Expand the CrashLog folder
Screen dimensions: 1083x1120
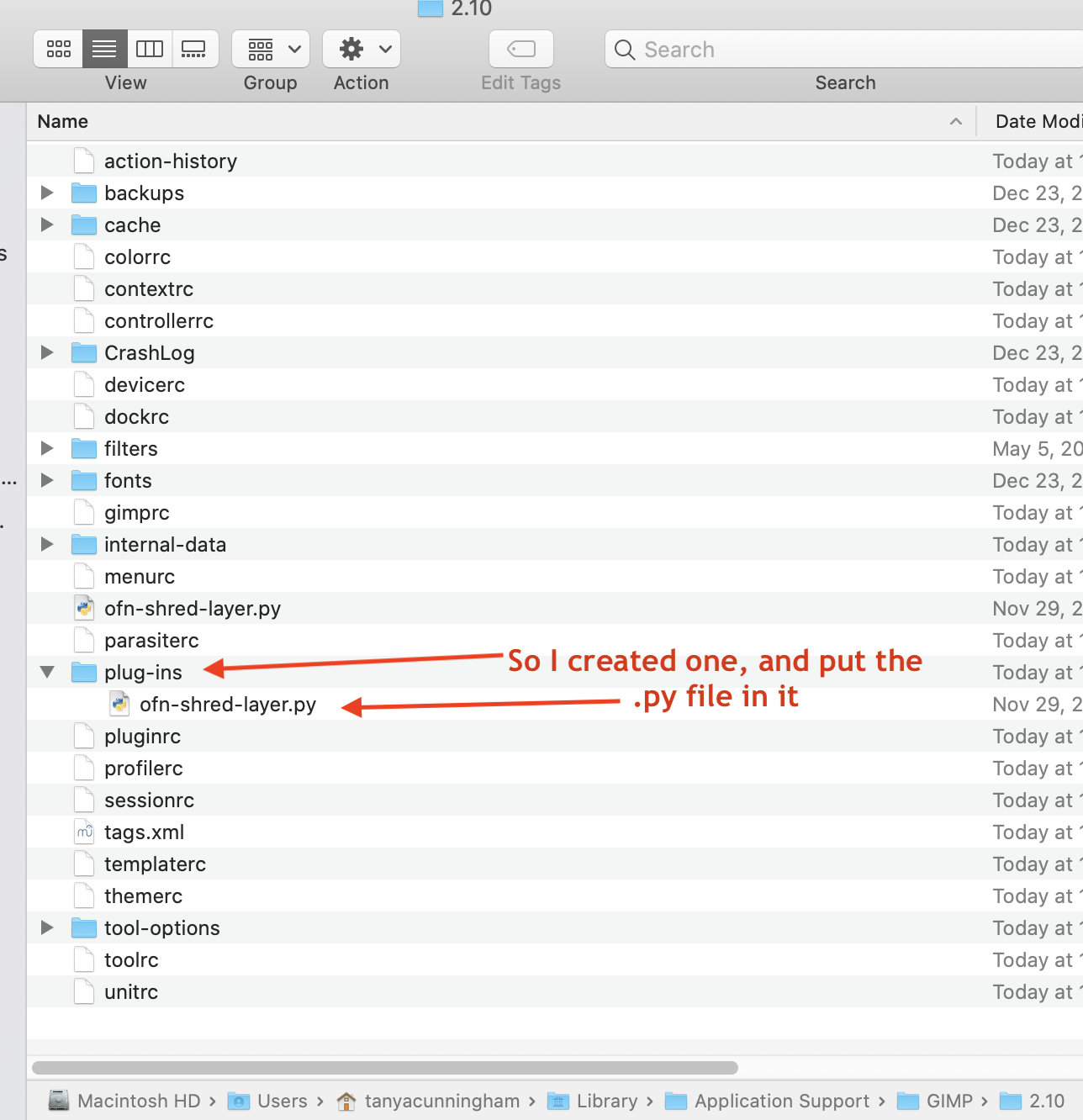(x=47, y=352)
